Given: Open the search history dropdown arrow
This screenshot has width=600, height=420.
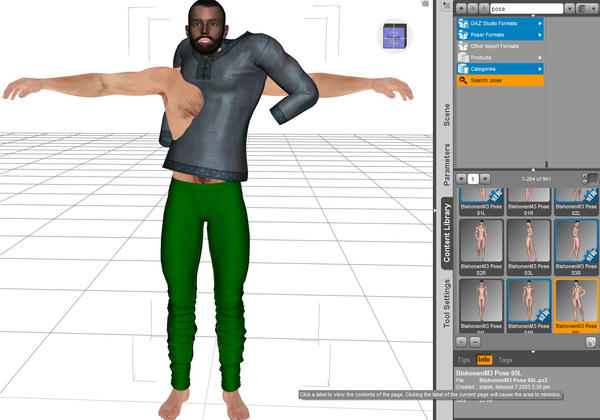Looking at the screenshot, I should pos(569,8).
